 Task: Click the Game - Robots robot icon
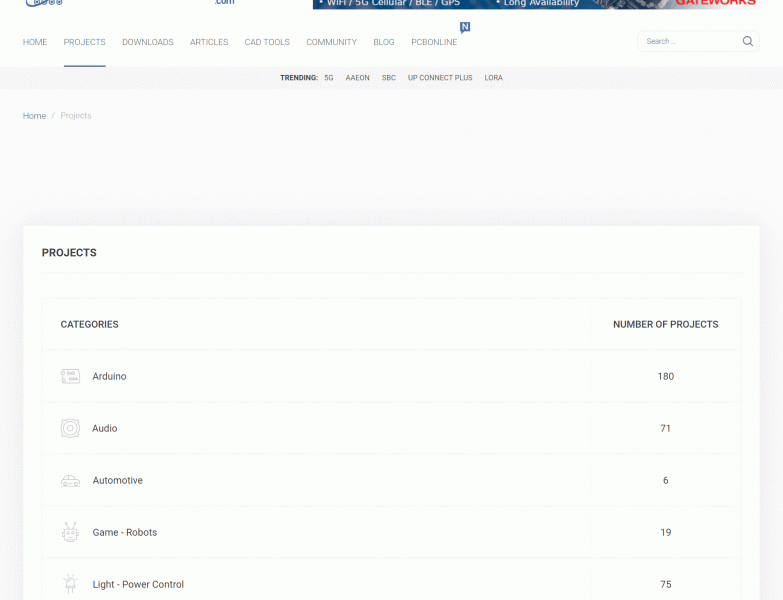click(x=70, y=533)
